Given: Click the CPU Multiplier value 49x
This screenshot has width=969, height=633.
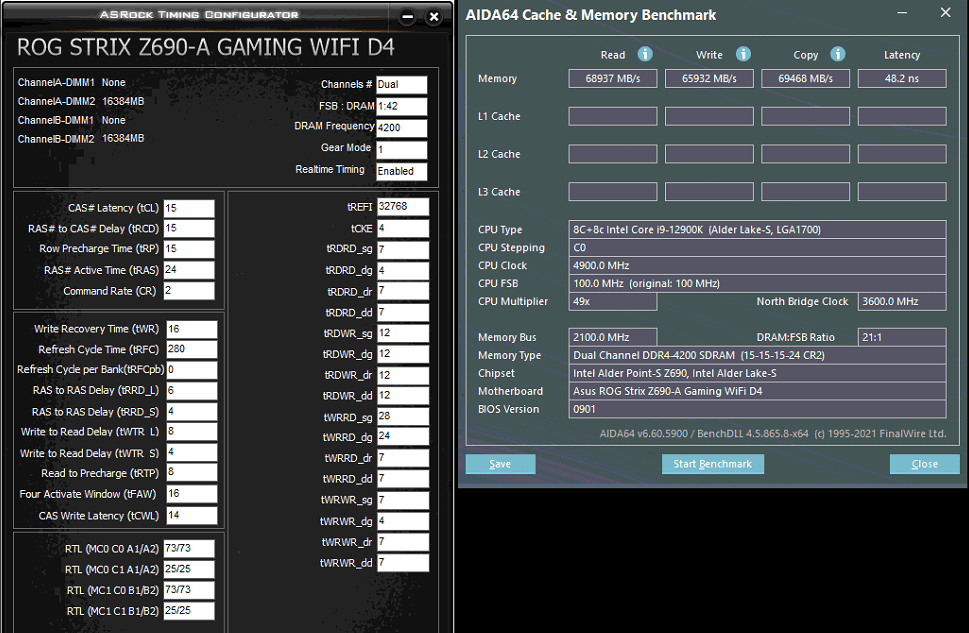Looking at the screenshot, I should 612,301.
